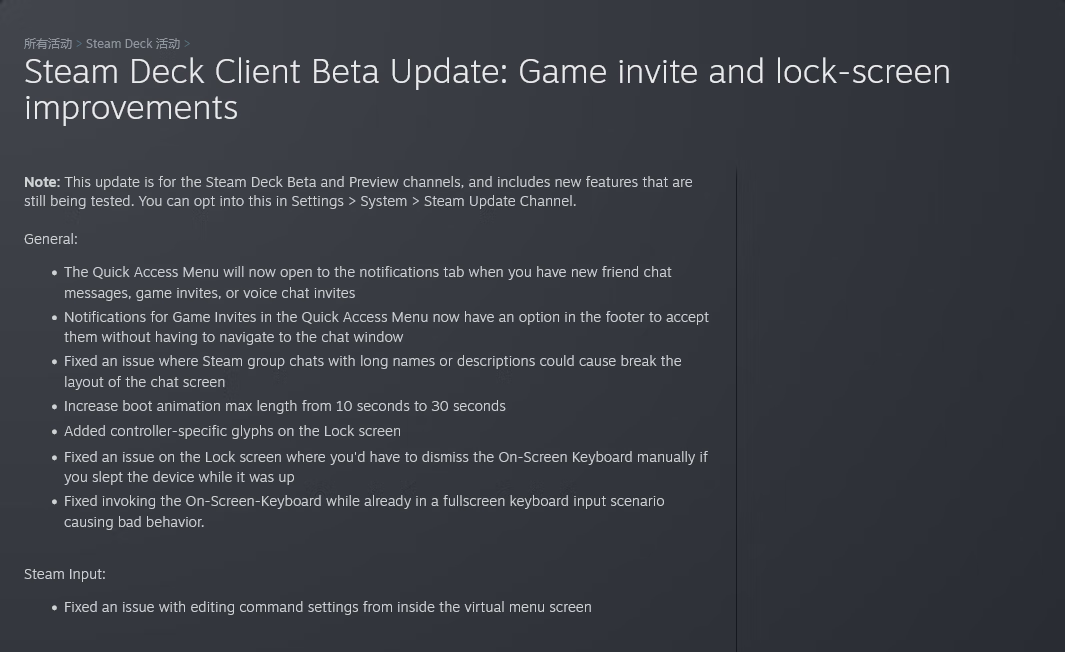The height and width of the screenshot is (652, 1065).
Task: Click the chevron after 所有活动 breadcrumb
Action: [x=79, y=44]
